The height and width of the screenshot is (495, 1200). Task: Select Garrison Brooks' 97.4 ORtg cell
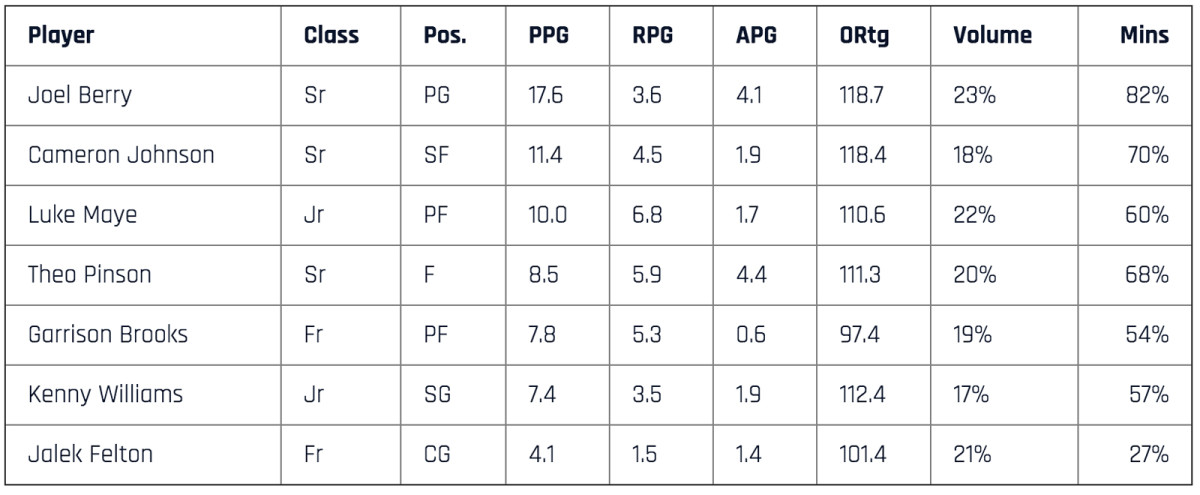coord(861,334)
